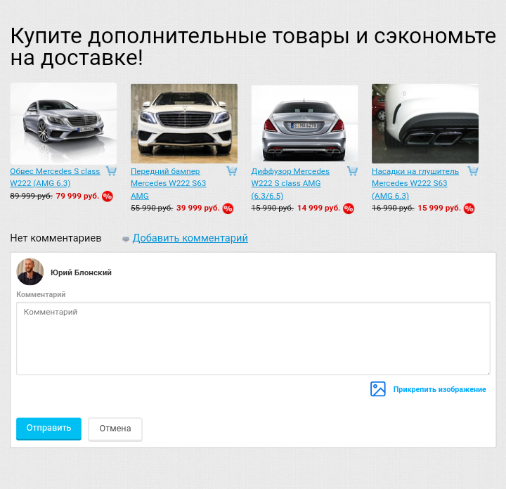
Task: Click the Отмена button
Action: click(x=115, y=429)
